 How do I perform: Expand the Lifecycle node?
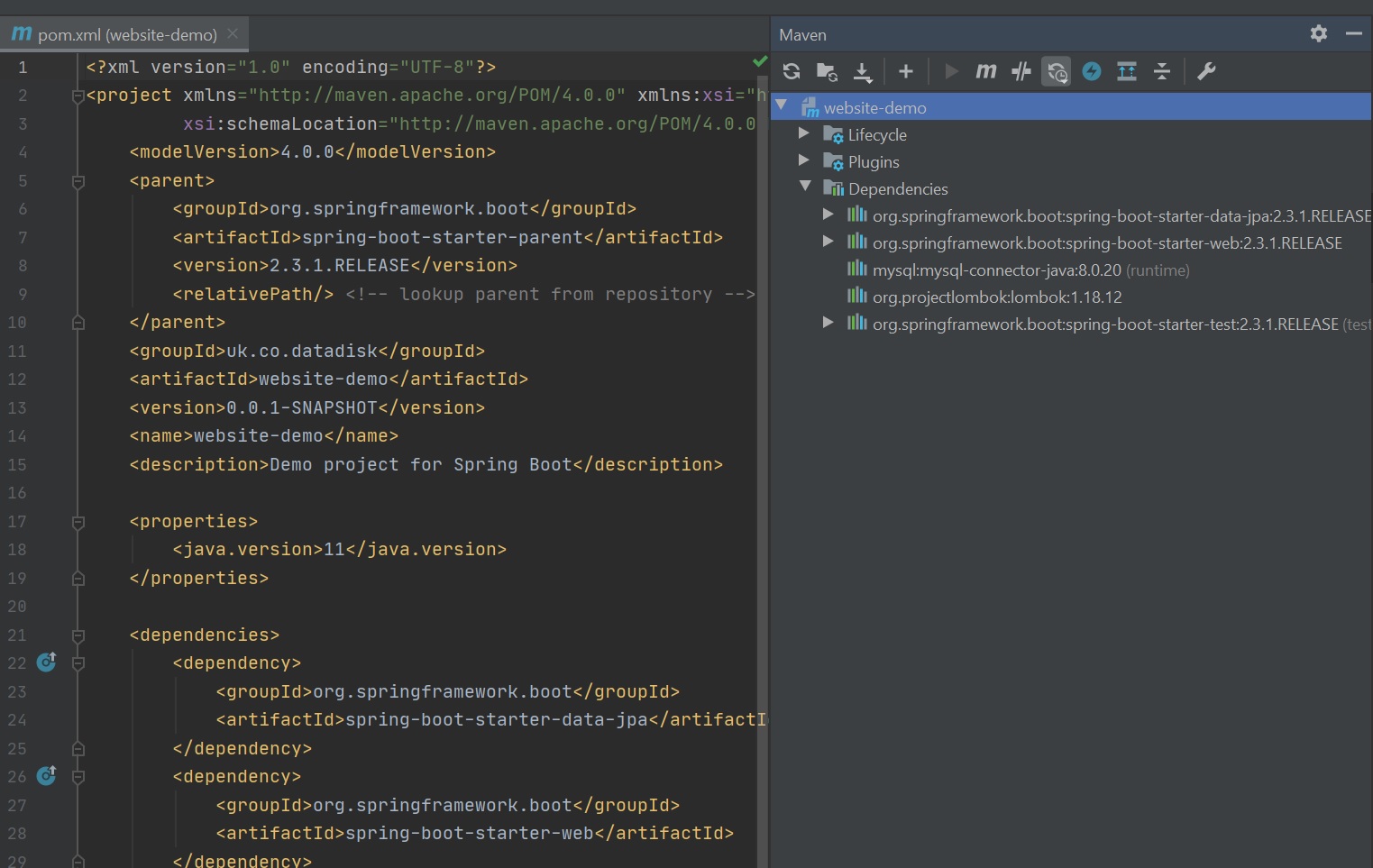point(803,134)
